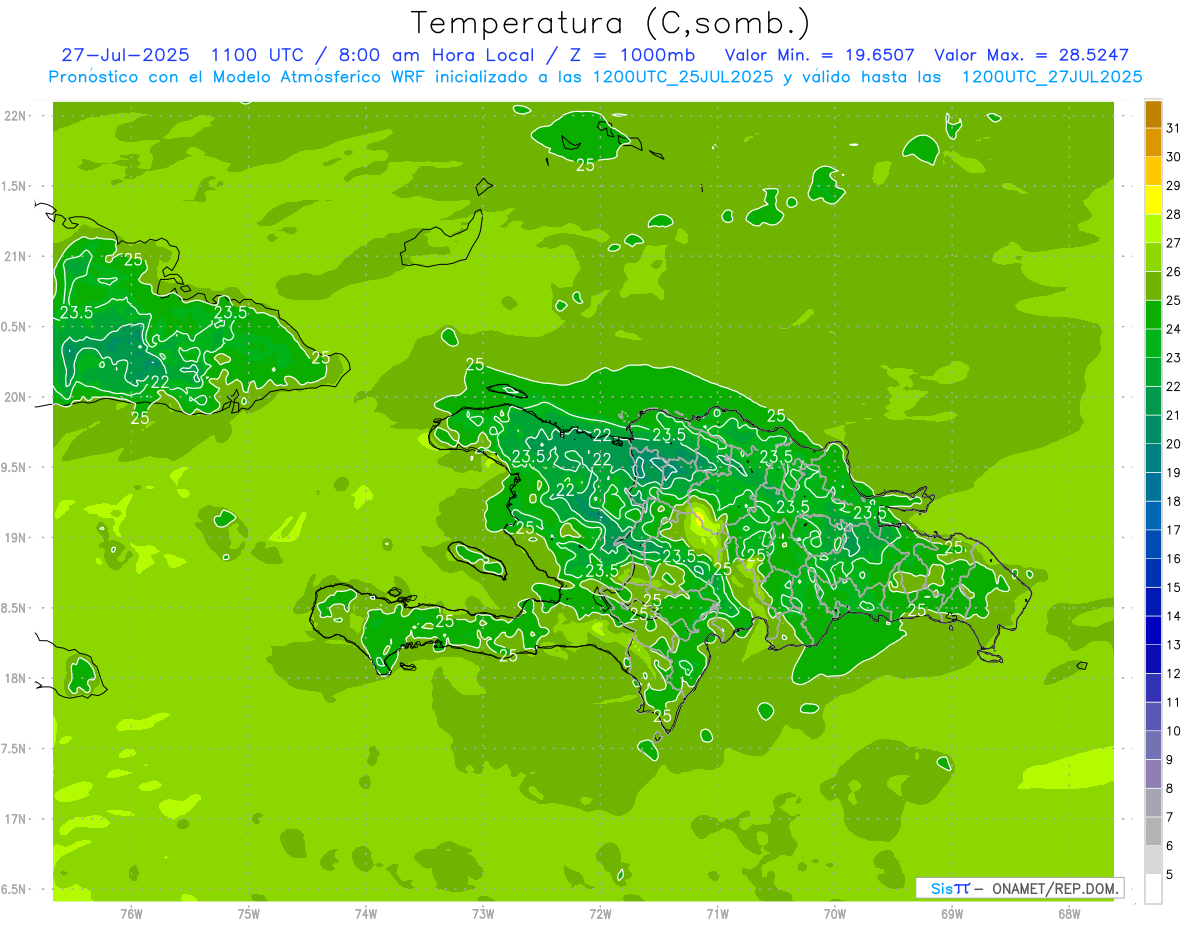Click the '18N' latitude axis label
Screen dimensions: 1200x927
click(x=17, y=678)
